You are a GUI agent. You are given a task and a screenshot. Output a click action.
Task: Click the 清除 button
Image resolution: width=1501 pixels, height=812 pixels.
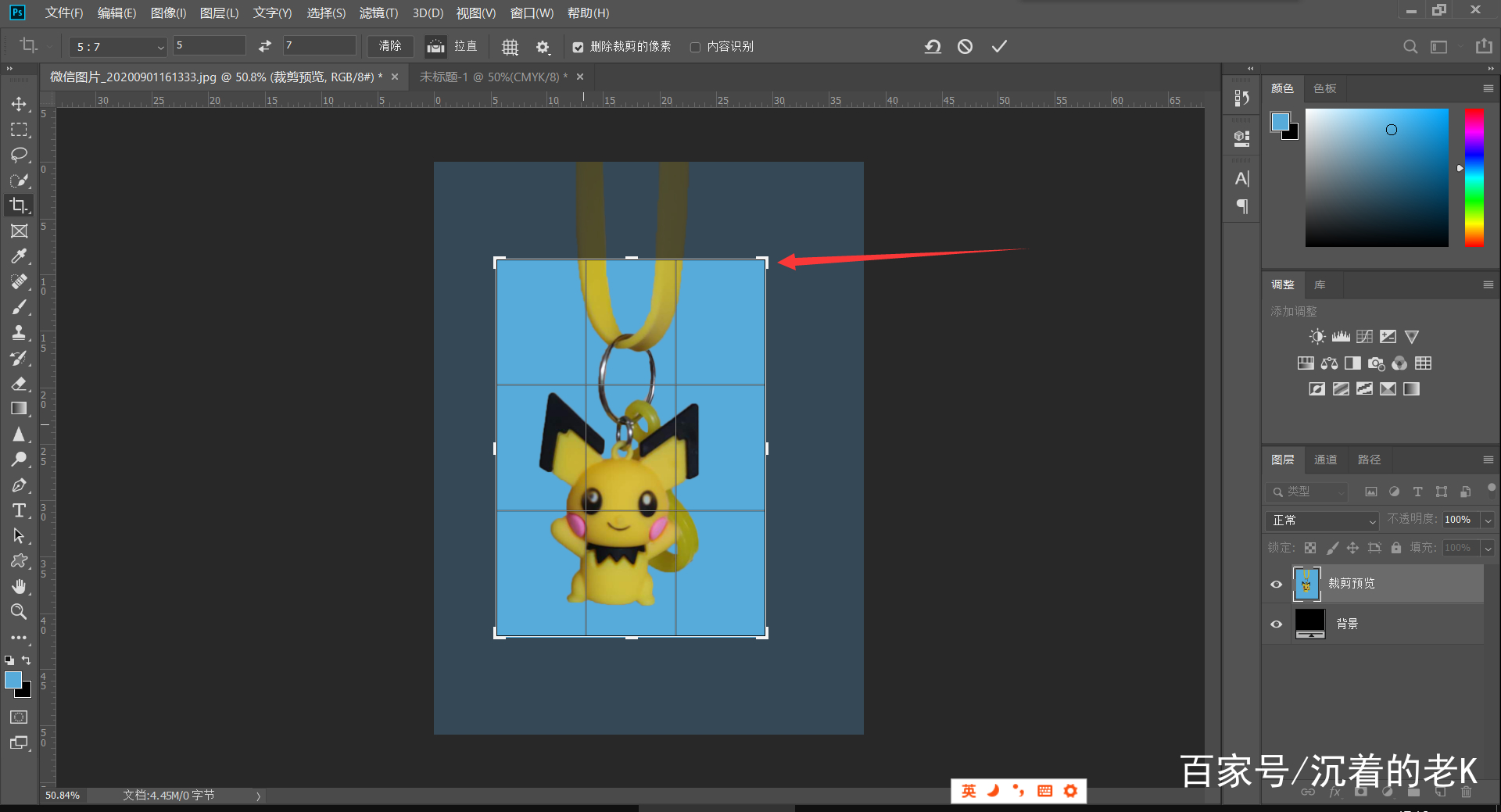pyautogui.click(x=390, y=46)
